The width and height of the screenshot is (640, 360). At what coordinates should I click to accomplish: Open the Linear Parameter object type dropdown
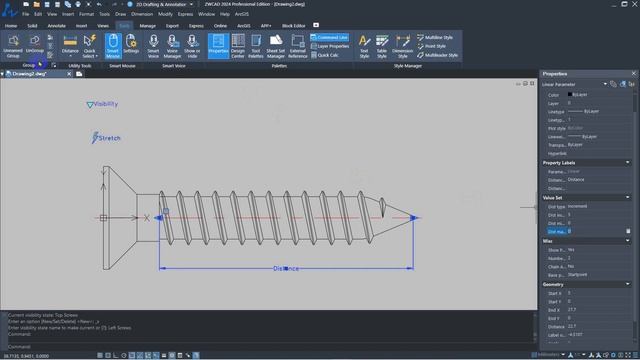click(x=605, y=84)
